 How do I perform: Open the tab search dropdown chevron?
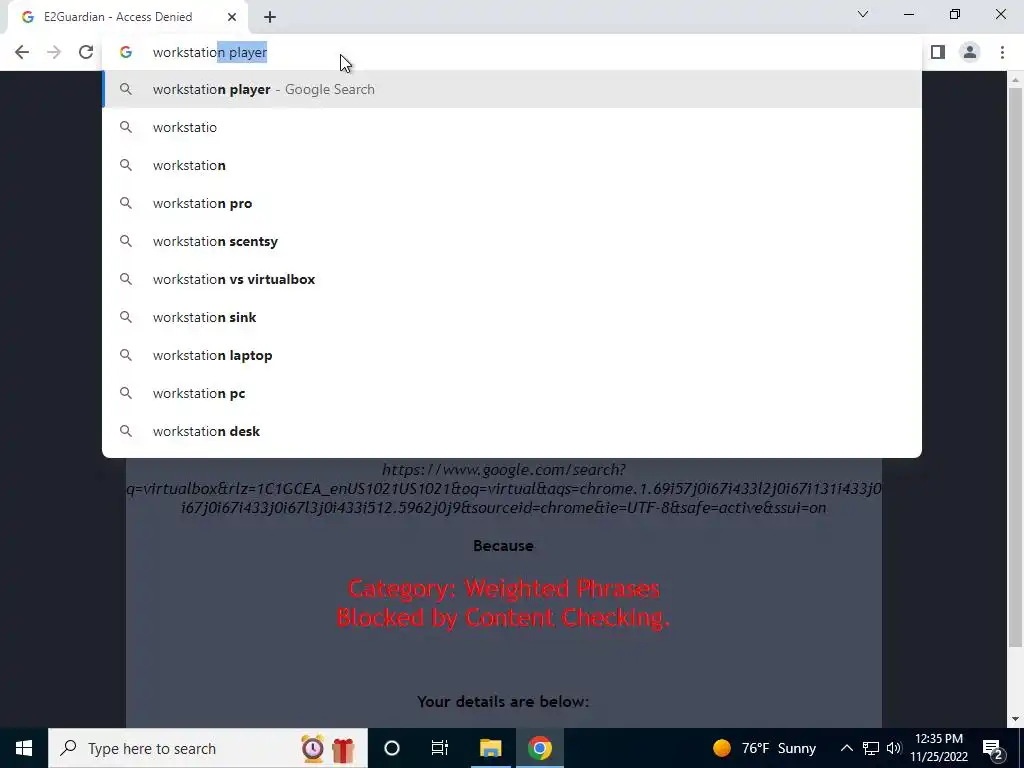(863, 14)
